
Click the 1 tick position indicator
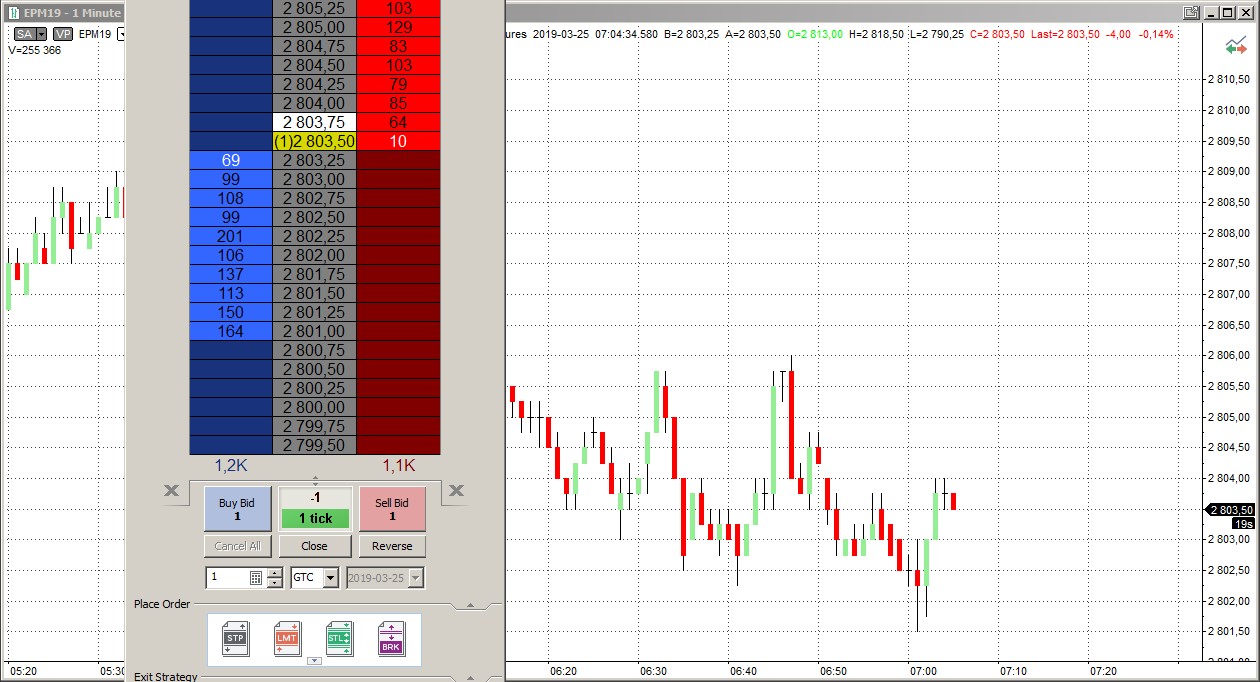pos(315,519)
